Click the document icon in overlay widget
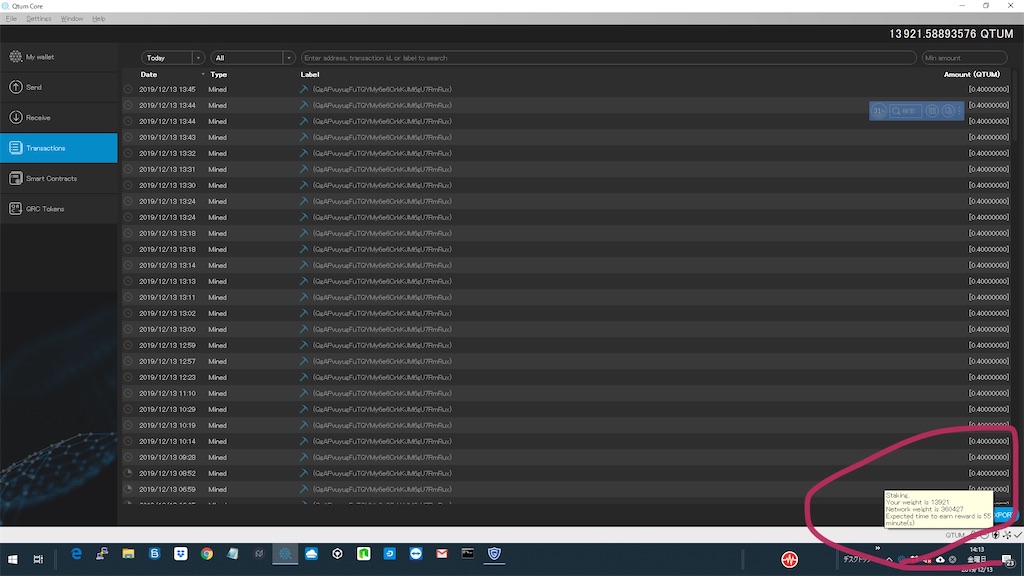The width and height of the screenshot is (1024, 576). pyautogui.click(x=948, y=111)
